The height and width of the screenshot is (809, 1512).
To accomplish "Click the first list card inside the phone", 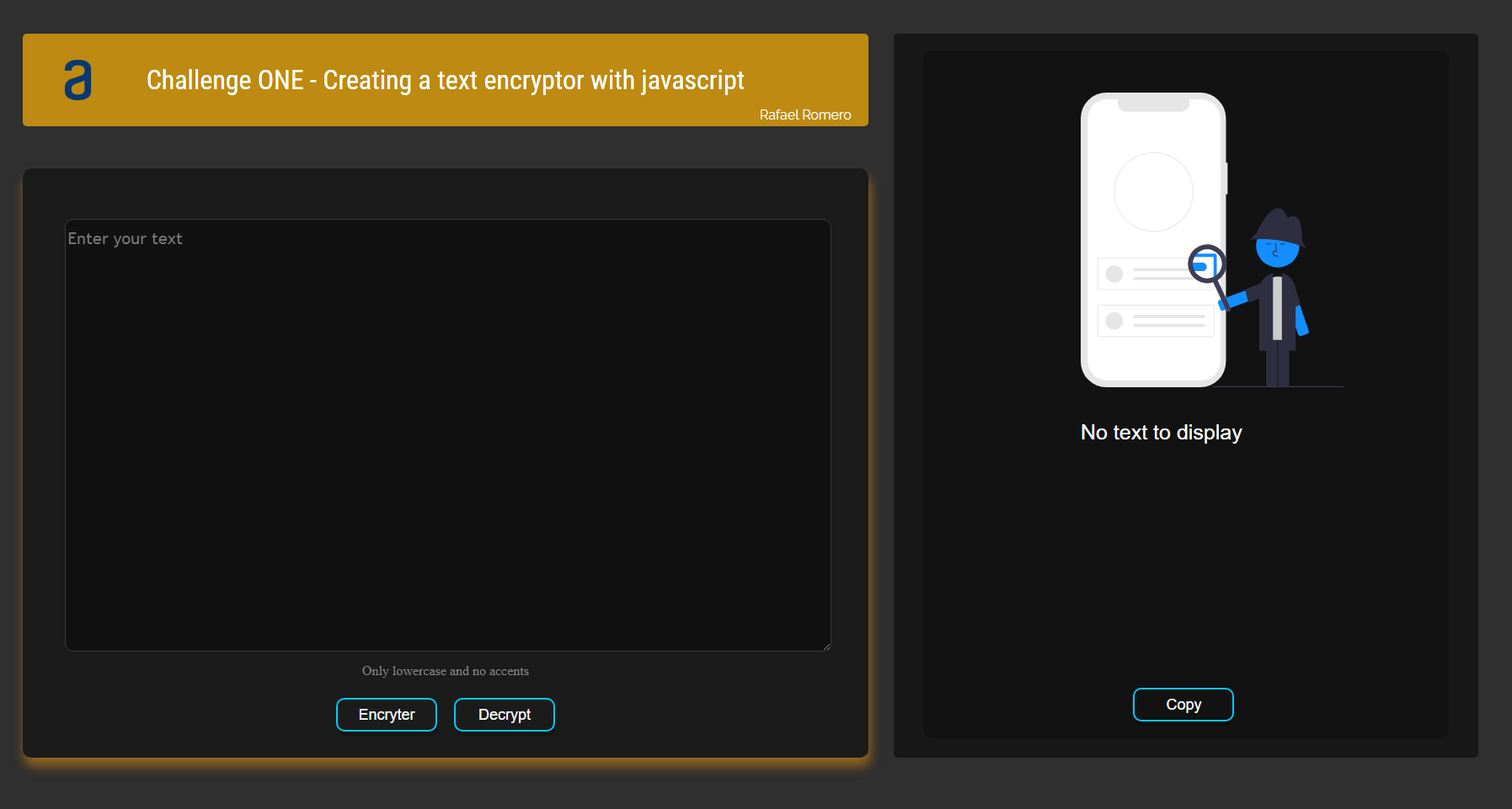I will click(1154, 273).
